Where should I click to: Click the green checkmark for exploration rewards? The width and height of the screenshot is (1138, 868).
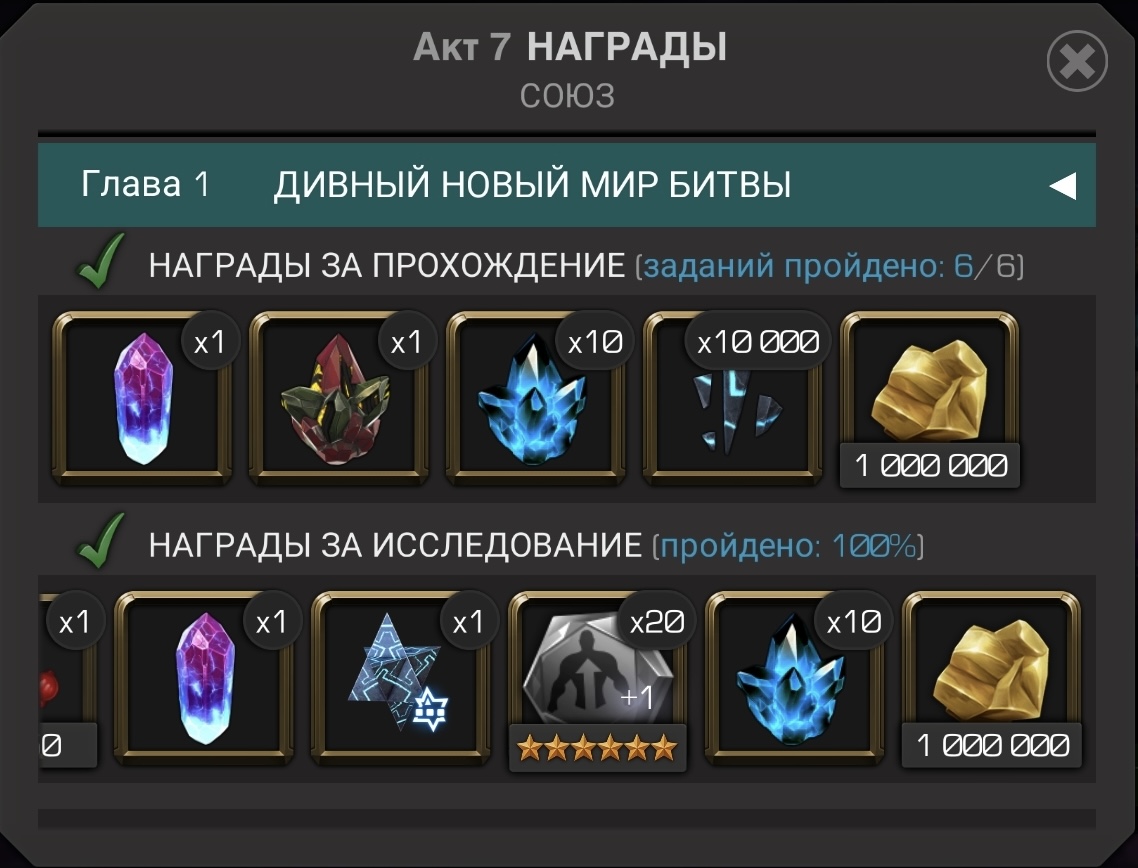coord(101,541)
